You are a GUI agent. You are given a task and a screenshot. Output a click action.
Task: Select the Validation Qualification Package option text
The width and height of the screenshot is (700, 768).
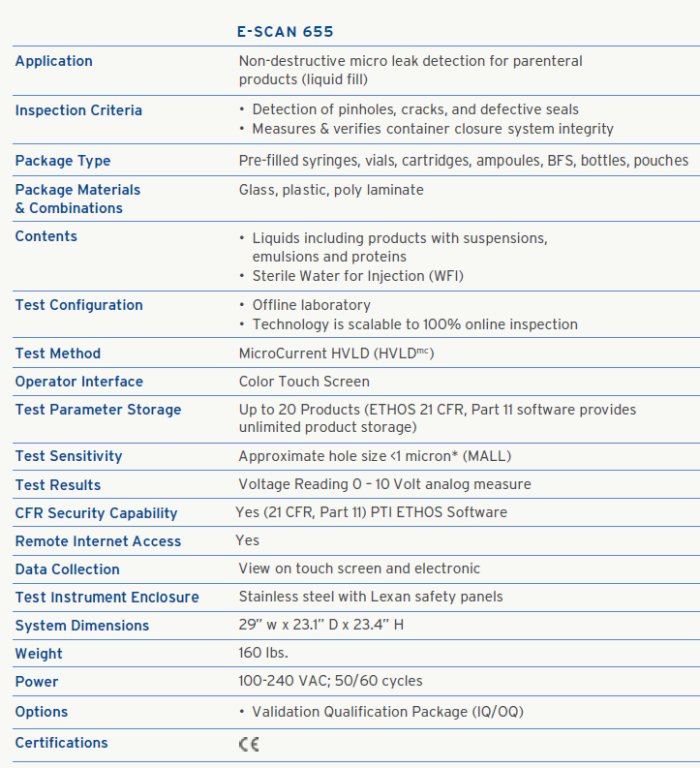pyautogui.click(x=387, y=712)
